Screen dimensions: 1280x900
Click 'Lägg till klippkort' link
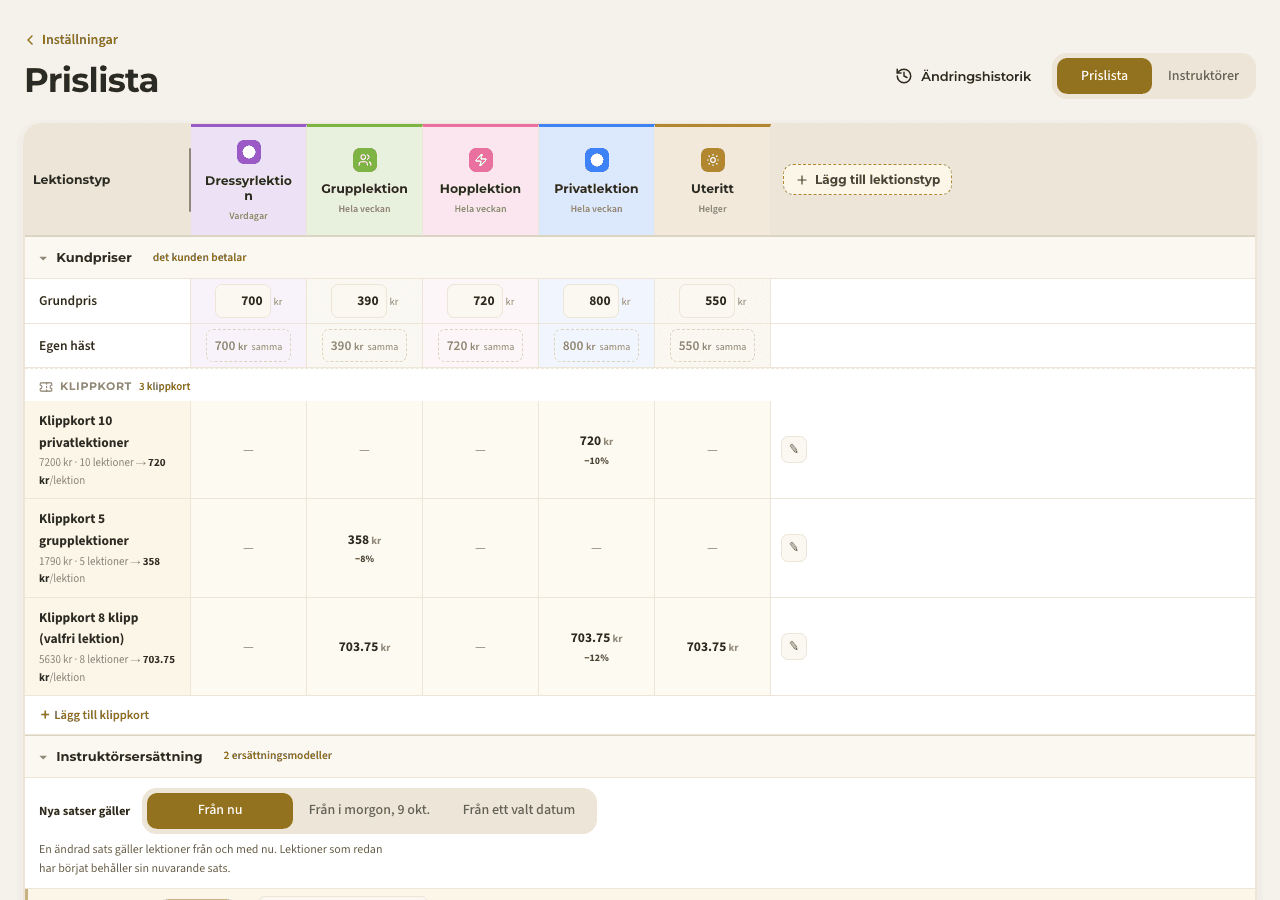94,715
